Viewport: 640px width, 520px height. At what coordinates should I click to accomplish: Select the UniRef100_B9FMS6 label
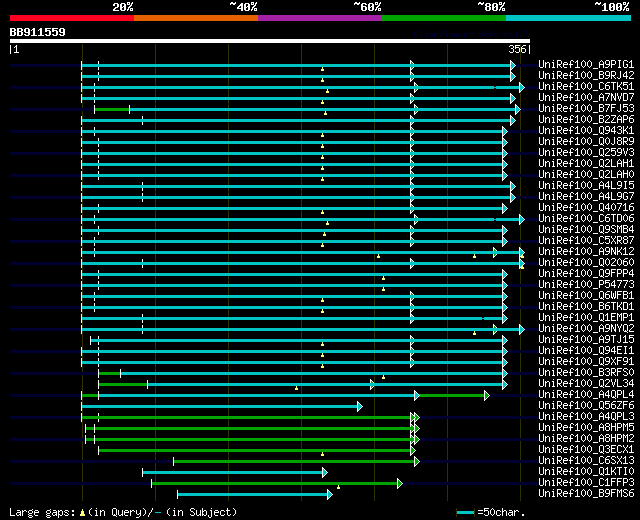tap(586, 494)
